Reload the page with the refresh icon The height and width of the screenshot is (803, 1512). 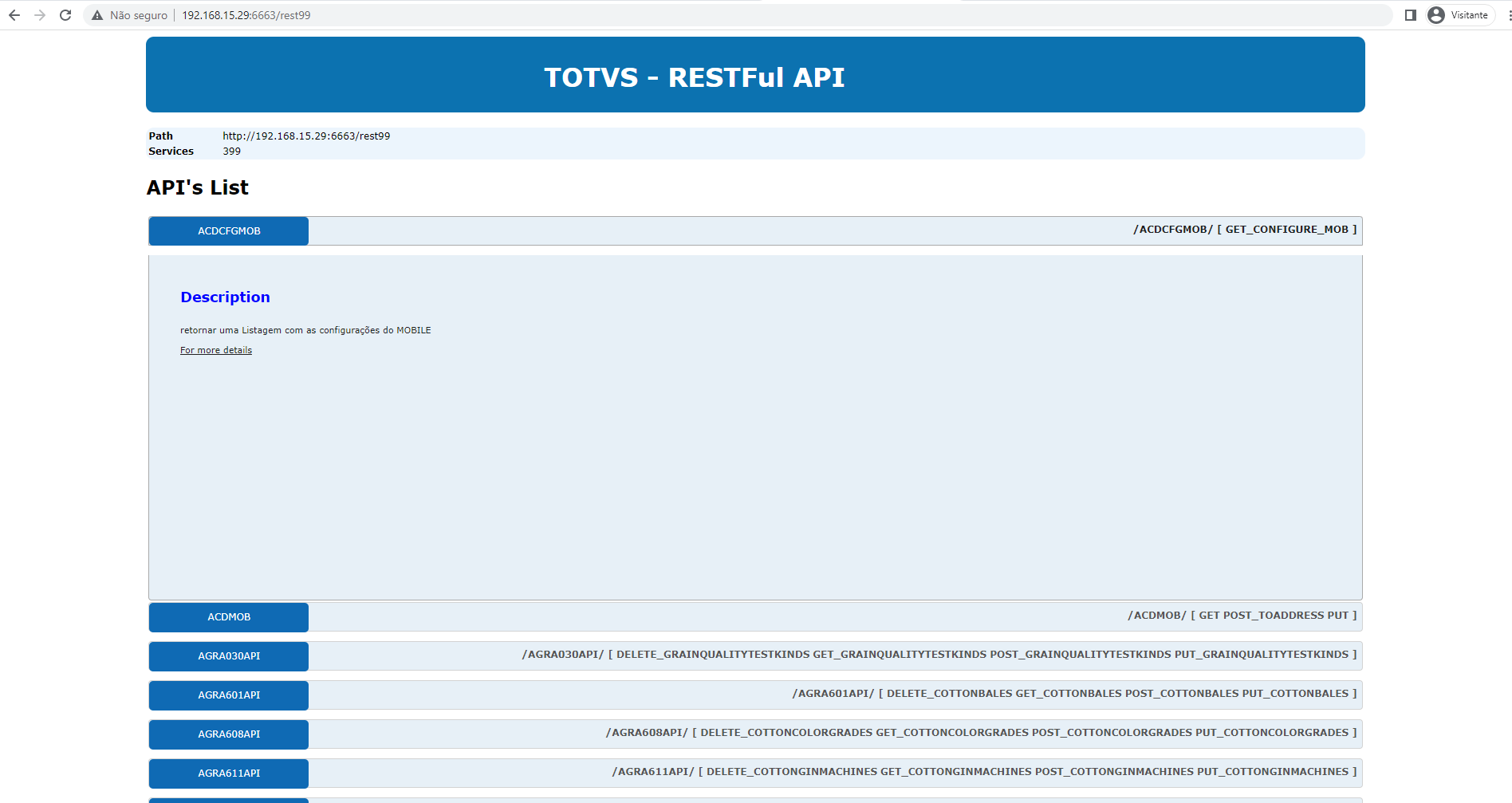coord(65,15)
